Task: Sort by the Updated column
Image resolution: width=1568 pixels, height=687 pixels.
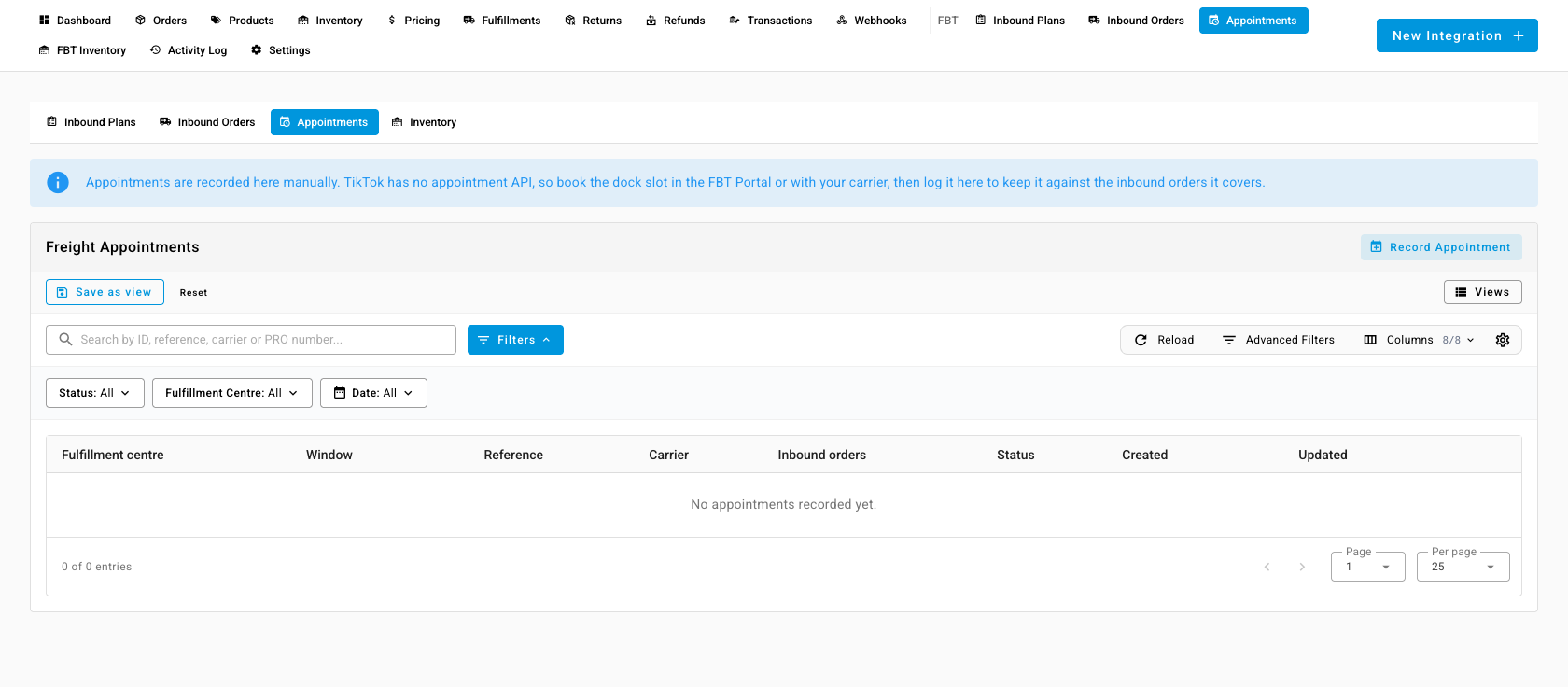Action: pyautogui.click(x=1323, y=455)
